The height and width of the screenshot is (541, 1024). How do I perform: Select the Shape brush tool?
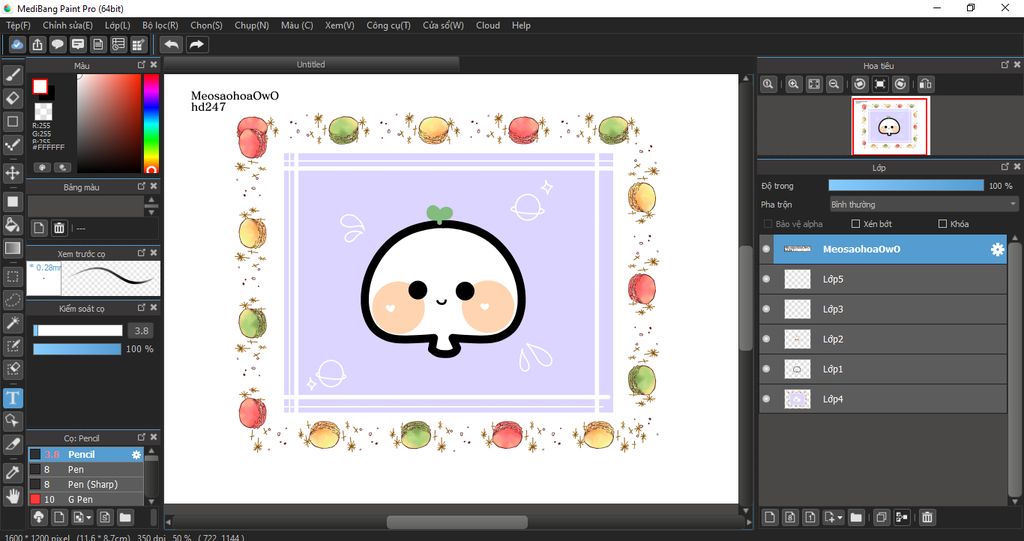coord(12,122)
